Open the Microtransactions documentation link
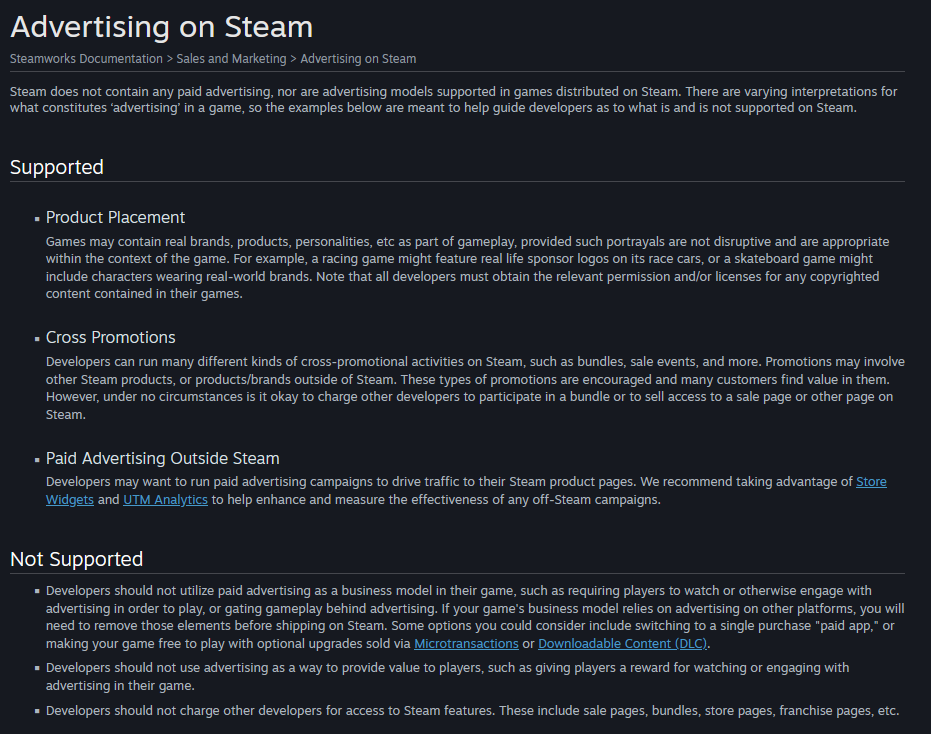This screenshot has width=931, height=734. (466, 644)
